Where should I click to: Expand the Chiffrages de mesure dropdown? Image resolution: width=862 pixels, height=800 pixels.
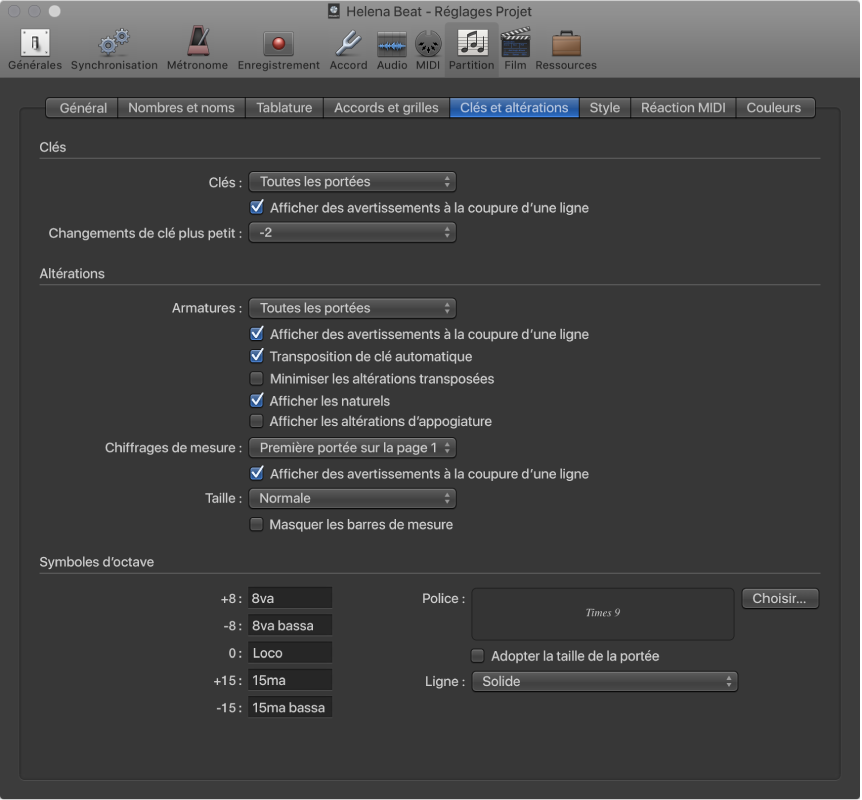click(x=352, y=448)
